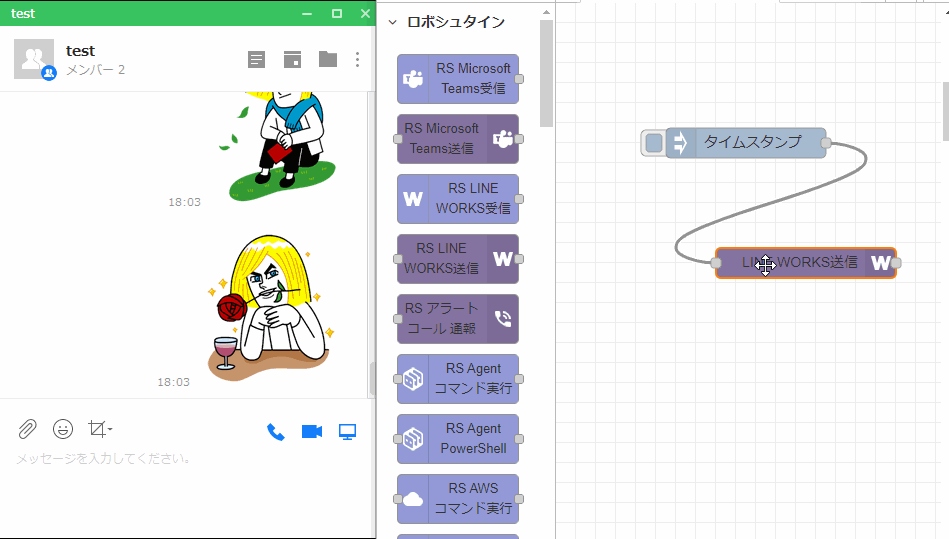Select the RS Microsoft Teams送信 node
949x539 pixels.
coord(458,139)
